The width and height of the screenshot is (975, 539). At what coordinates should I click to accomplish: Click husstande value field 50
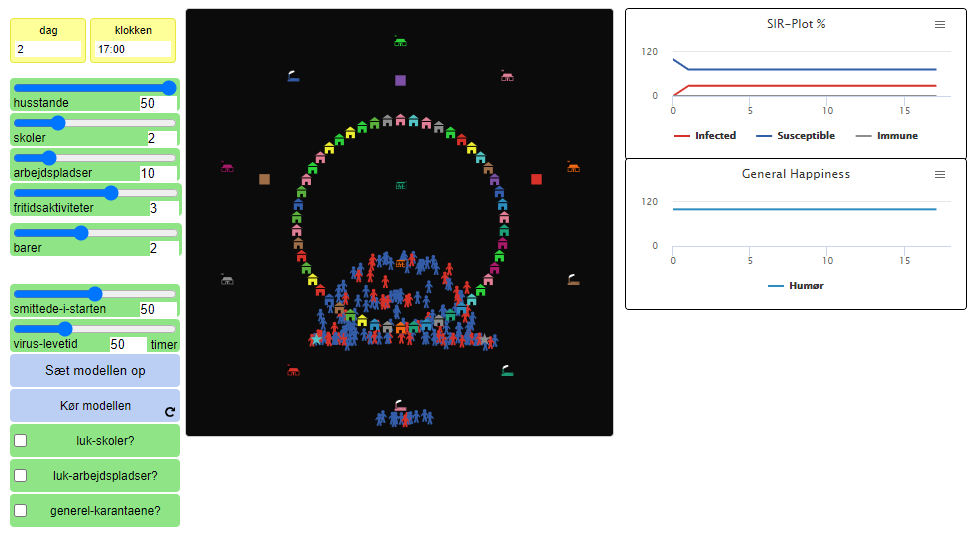(x=159, y=103)
